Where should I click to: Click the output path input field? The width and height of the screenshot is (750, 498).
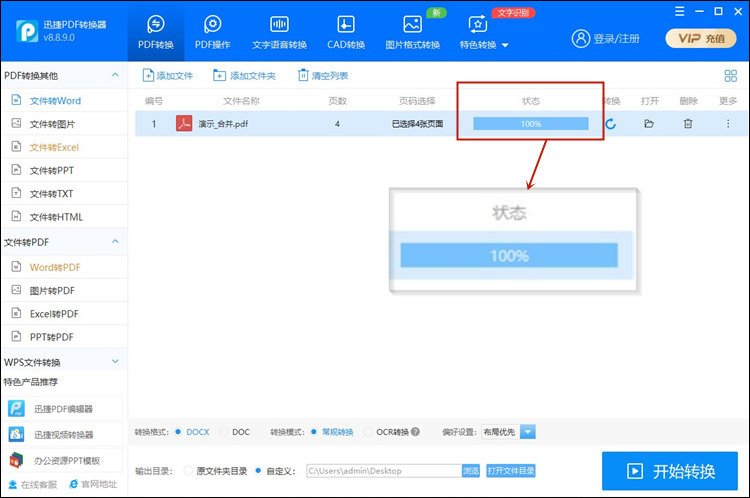(x=384, y=471)
